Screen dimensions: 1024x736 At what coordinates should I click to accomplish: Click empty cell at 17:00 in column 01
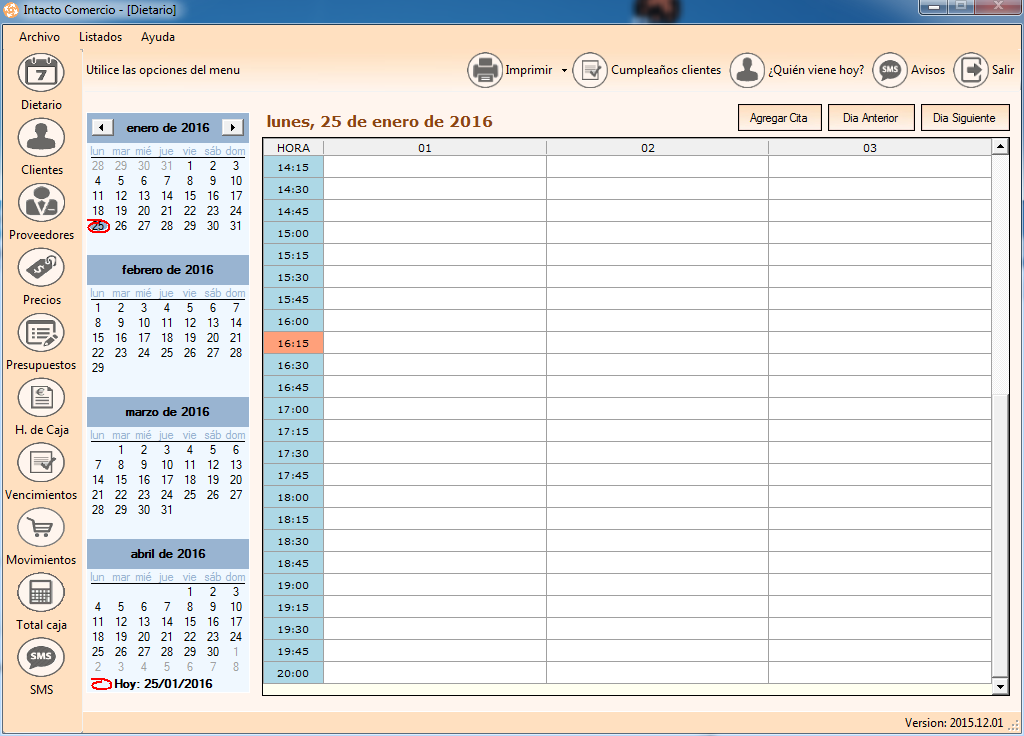pos(435,409)
